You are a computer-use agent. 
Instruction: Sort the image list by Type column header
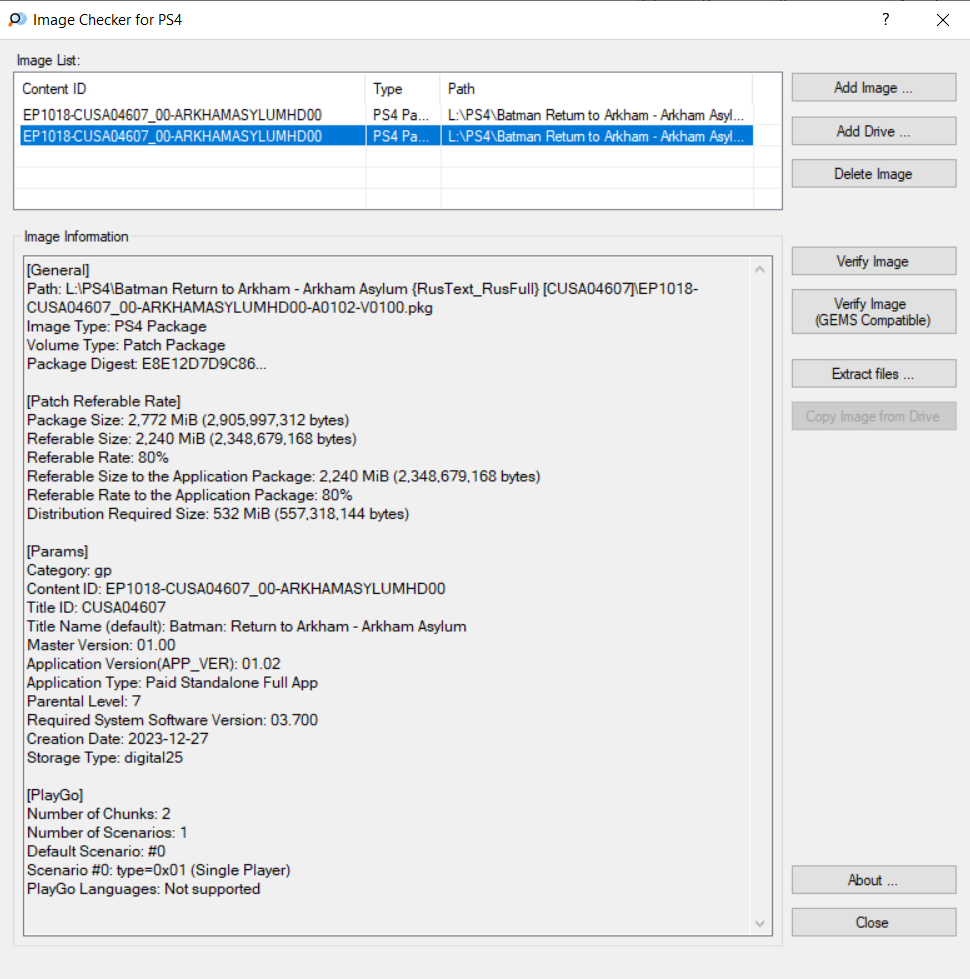coord(403,89)
